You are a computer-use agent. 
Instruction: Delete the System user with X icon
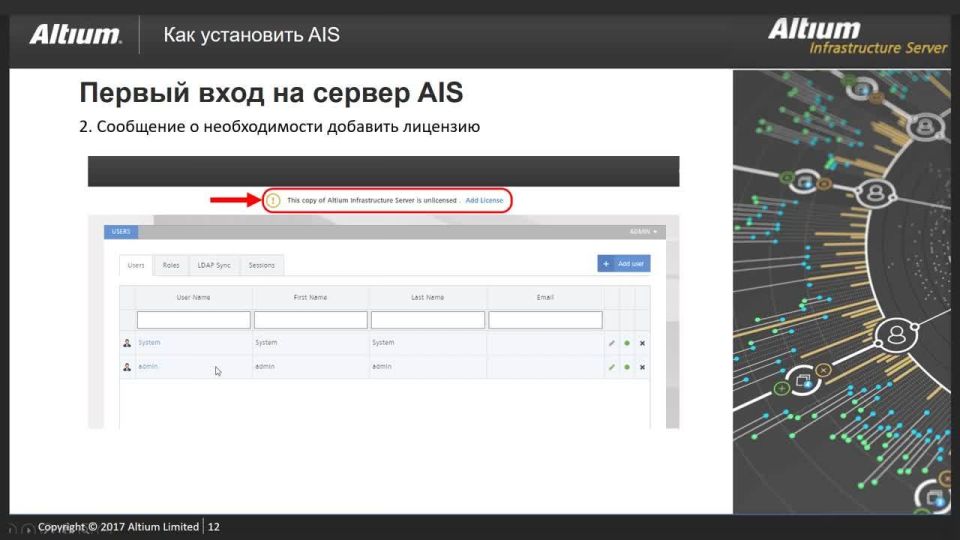[x=642, y=343]
